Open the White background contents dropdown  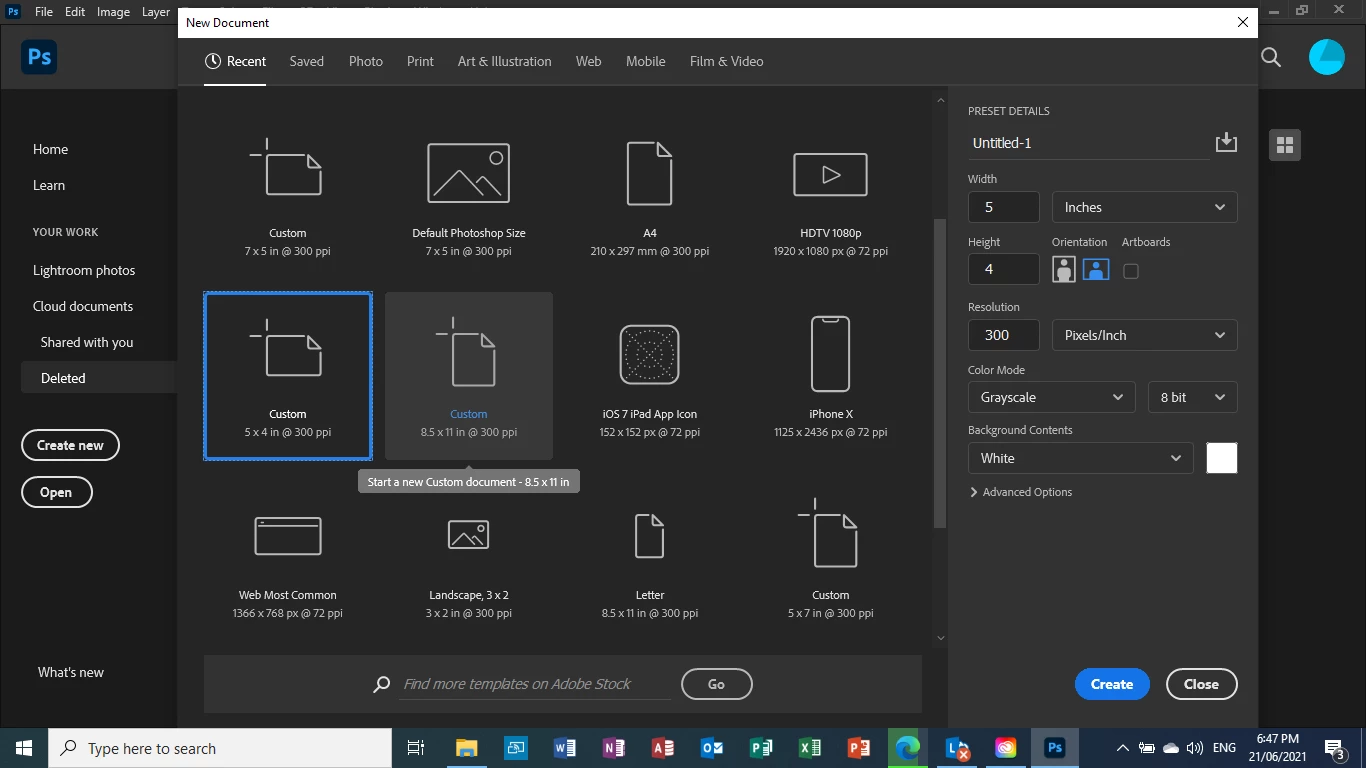point(1081,458)
